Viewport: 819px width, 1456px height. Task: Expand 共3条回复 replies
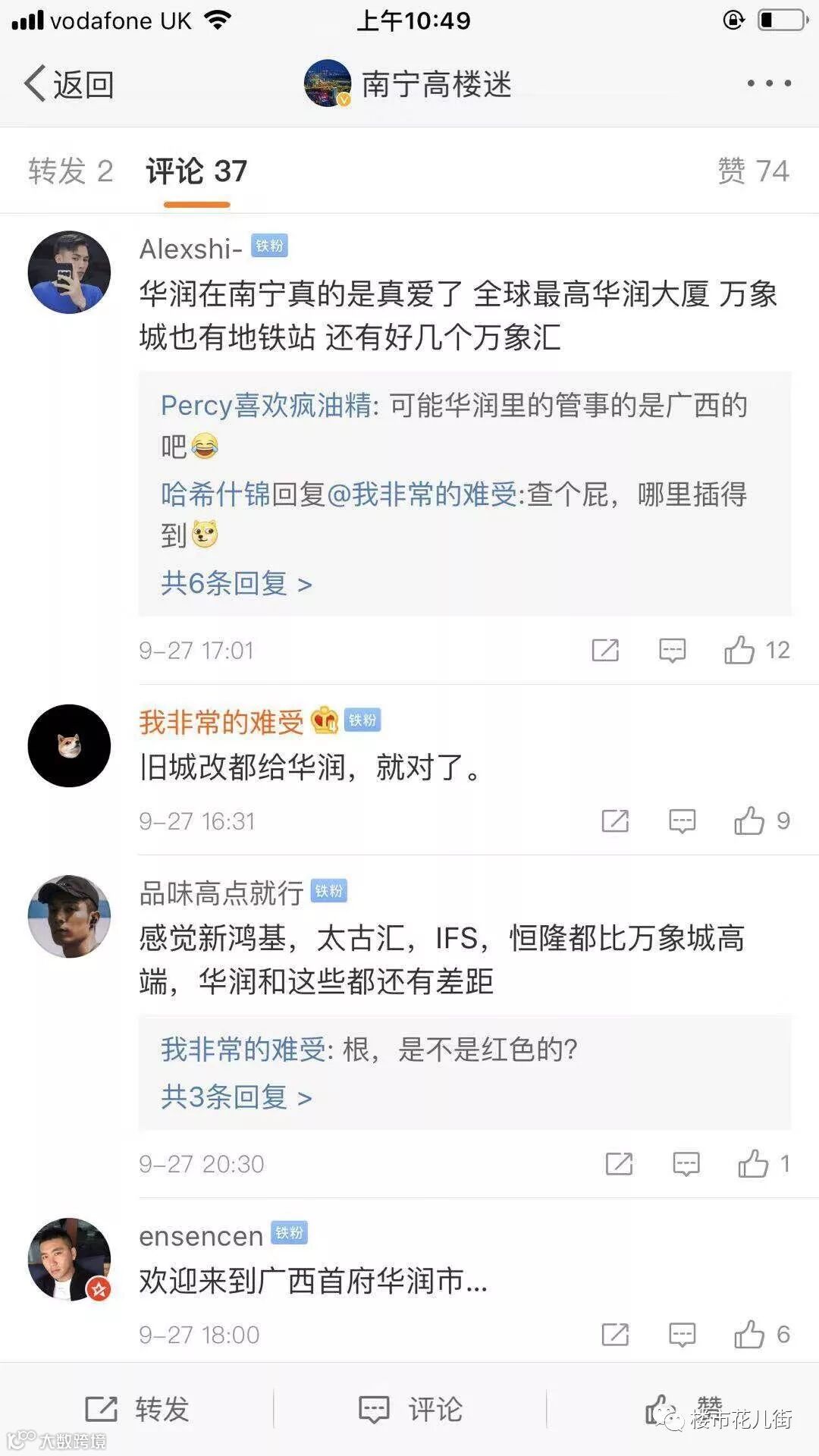click(x=237, y=1097)
